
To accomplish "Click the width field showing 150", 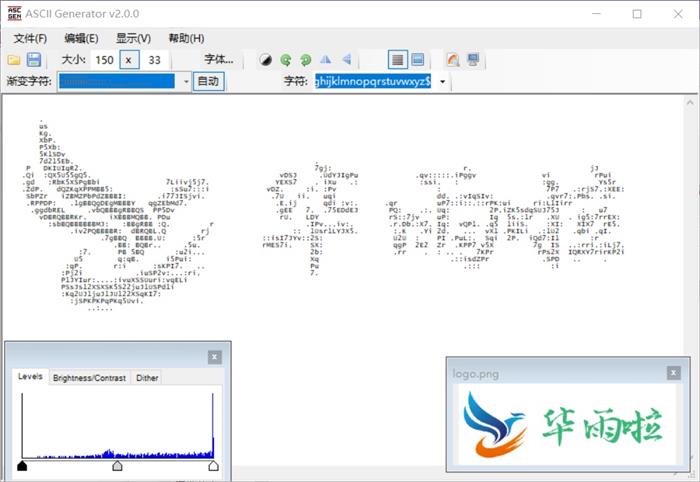I will pos(104,60).
